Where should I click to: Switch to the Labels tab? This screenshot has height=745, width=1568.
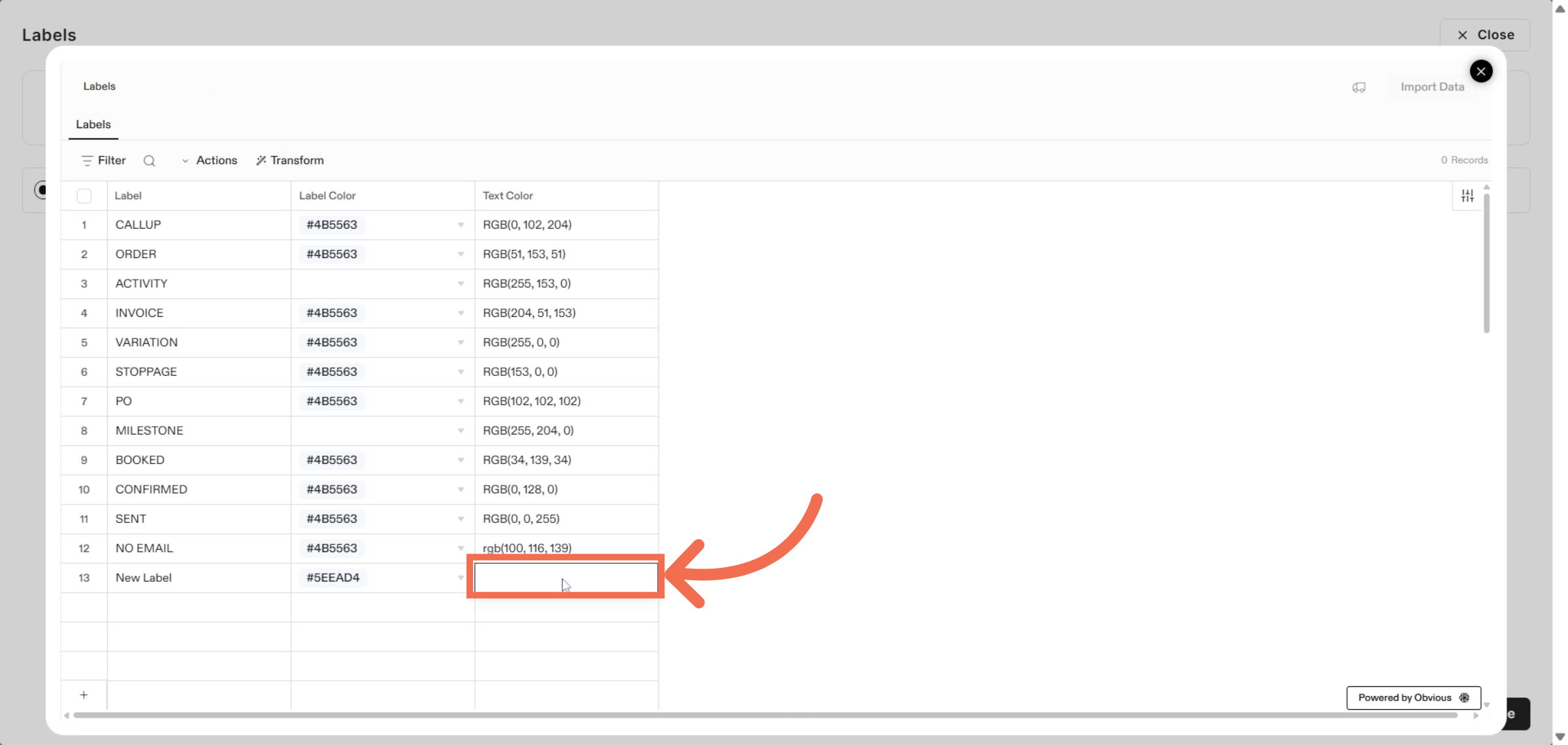point(93,124)
